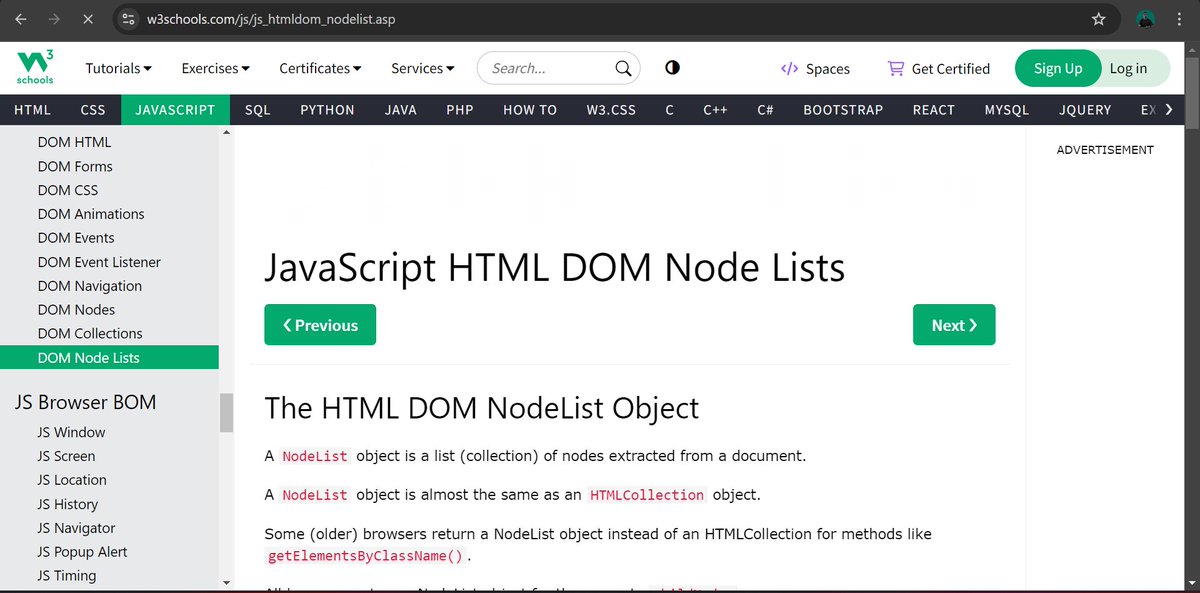This screenshot has width=1200, height=593.
Task: Click the Next button
Action: (x=953, y=324)
